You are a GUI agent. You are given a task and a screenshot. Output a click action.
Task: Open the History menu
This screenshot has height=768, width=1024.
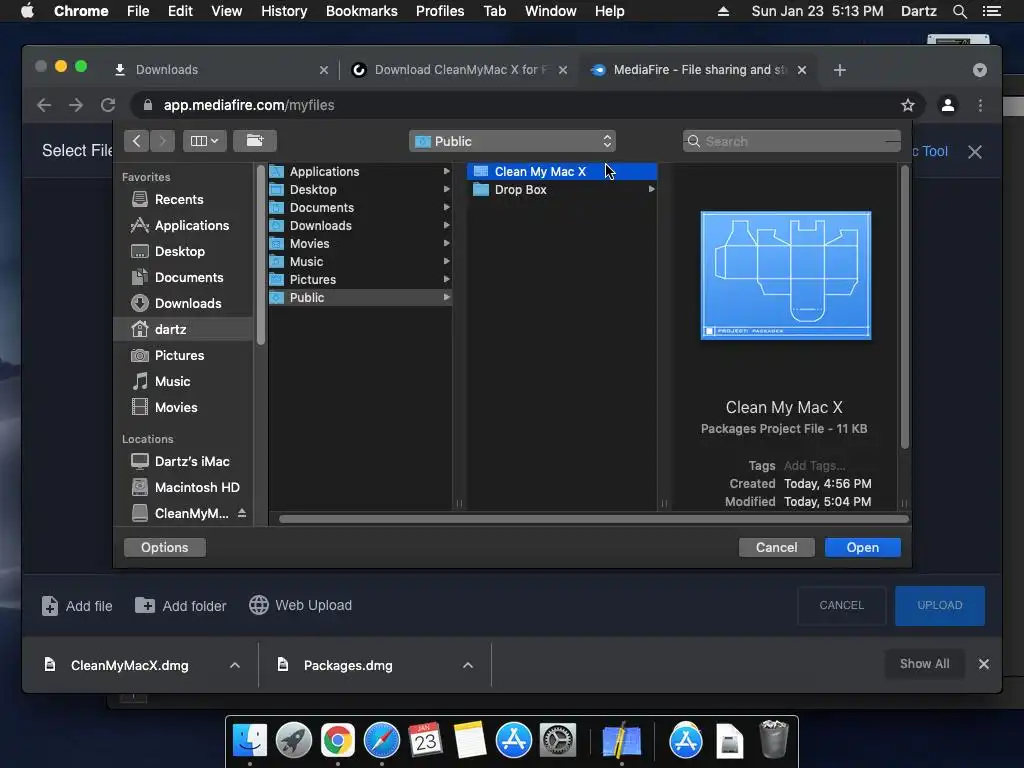click(x=284, y=11)
